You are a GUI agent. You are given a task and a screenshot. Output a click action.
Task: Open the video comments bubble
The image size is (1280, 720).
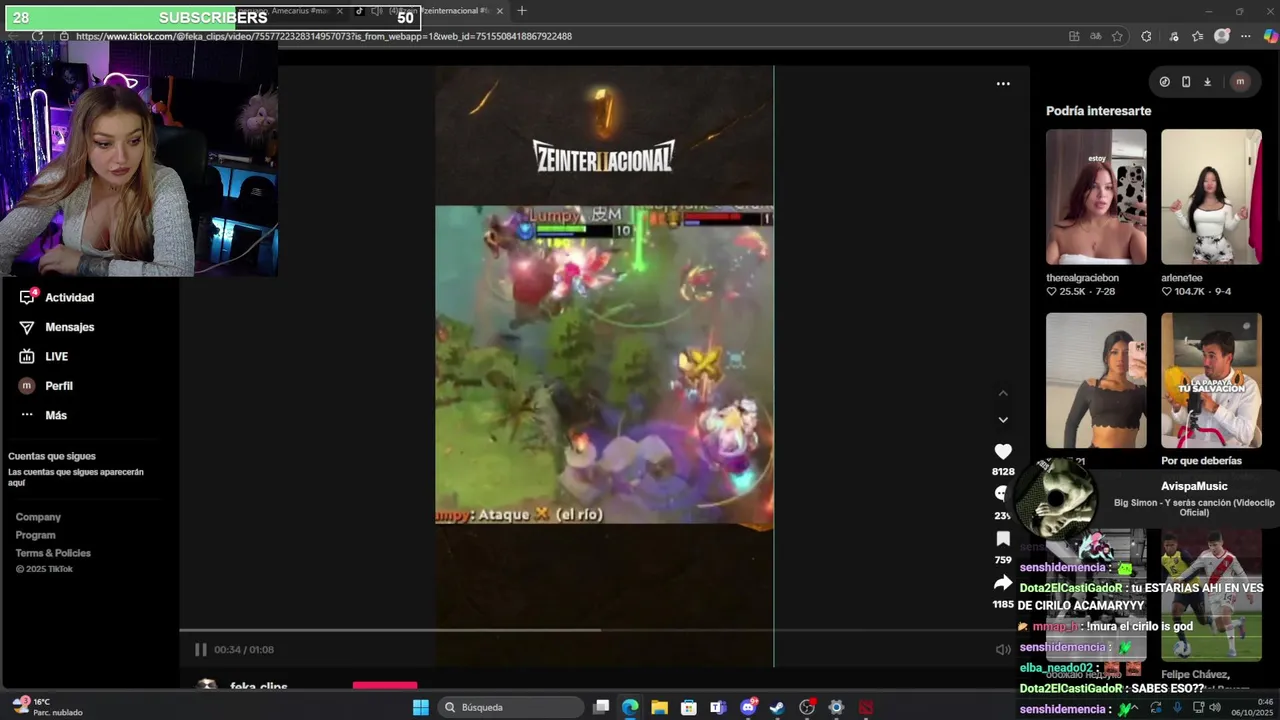tap(1003, 494)
